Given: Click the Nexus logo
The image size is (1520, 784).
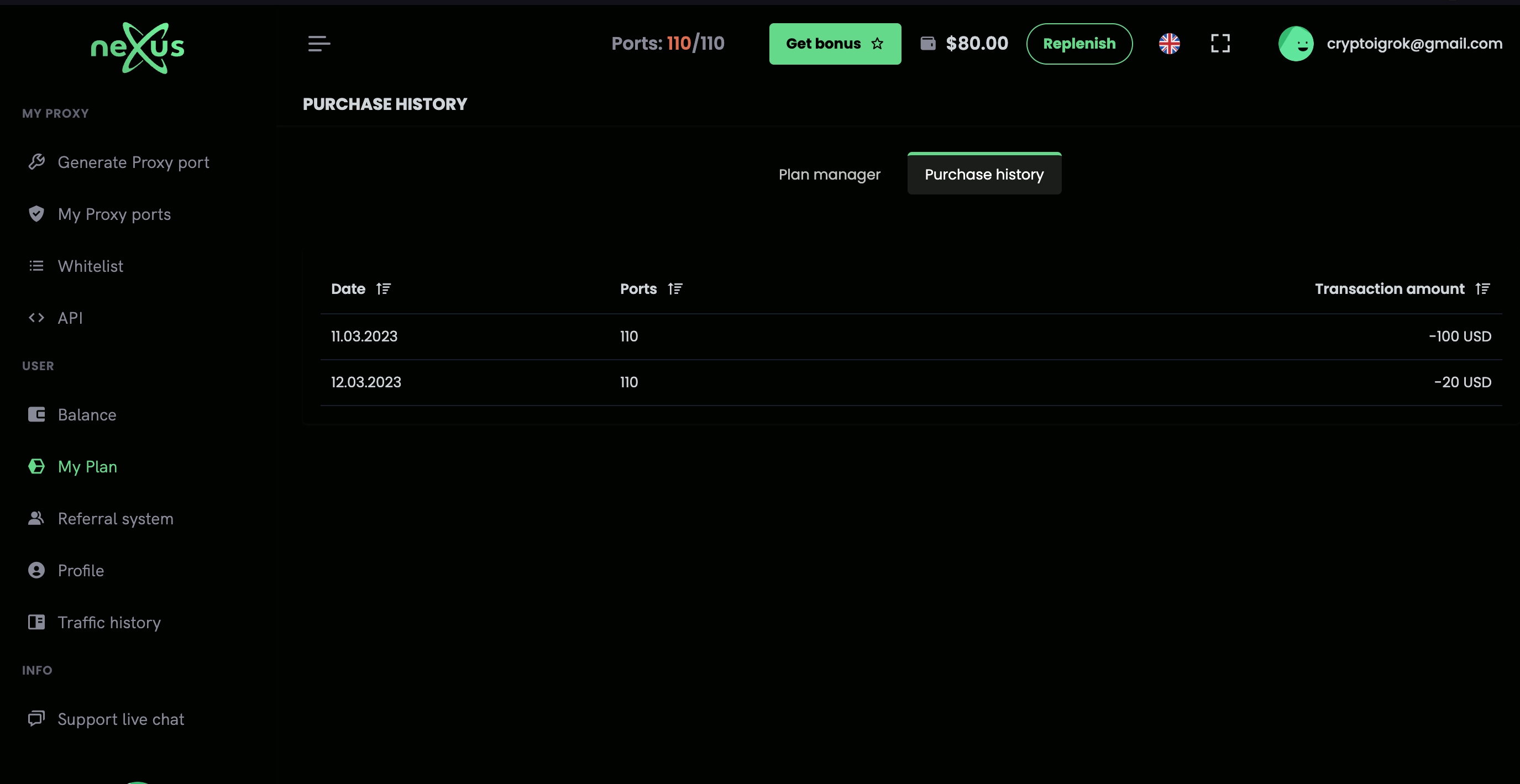Looking at the screenshot, I should coord(138,47).
